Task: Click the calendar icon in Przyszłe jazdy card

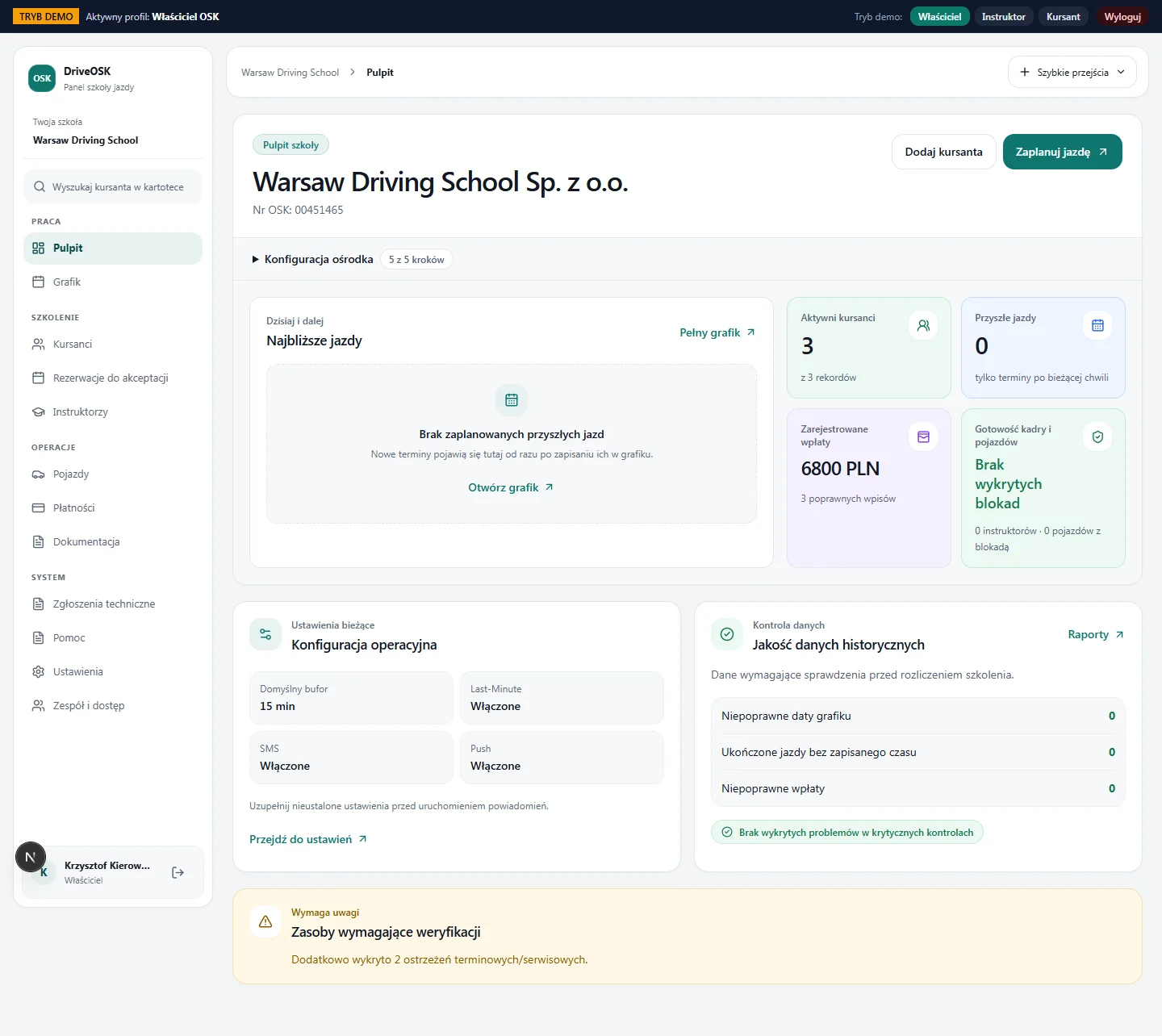Action: click(x=1097, y=325)
